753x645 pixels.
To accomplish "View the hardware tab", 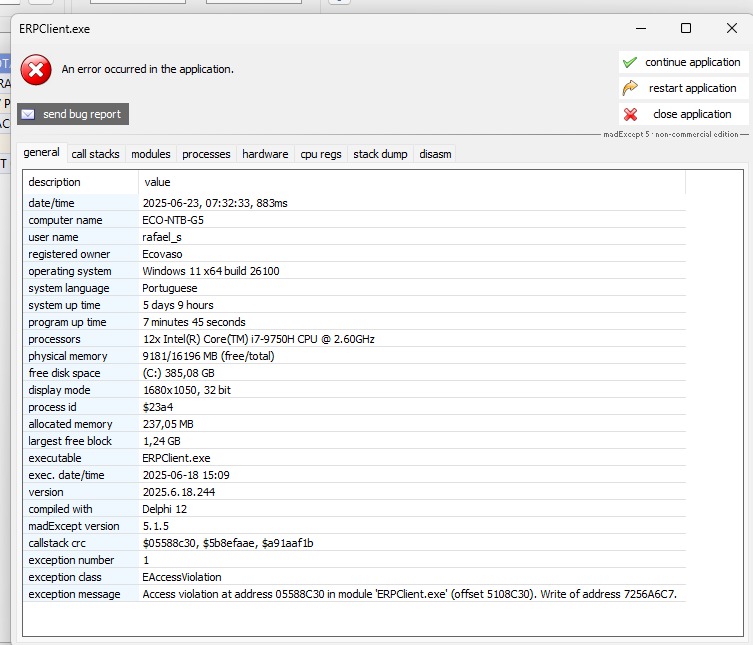I will pyautogui.click(x=265, y=154).
